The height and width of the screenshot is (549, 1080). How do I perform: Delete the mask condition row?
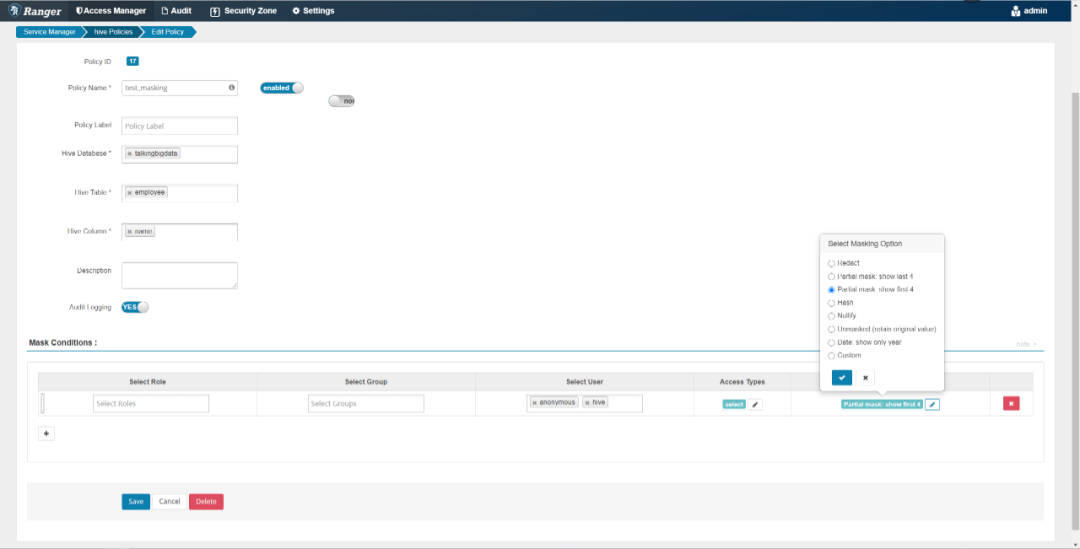(1011, 404)
